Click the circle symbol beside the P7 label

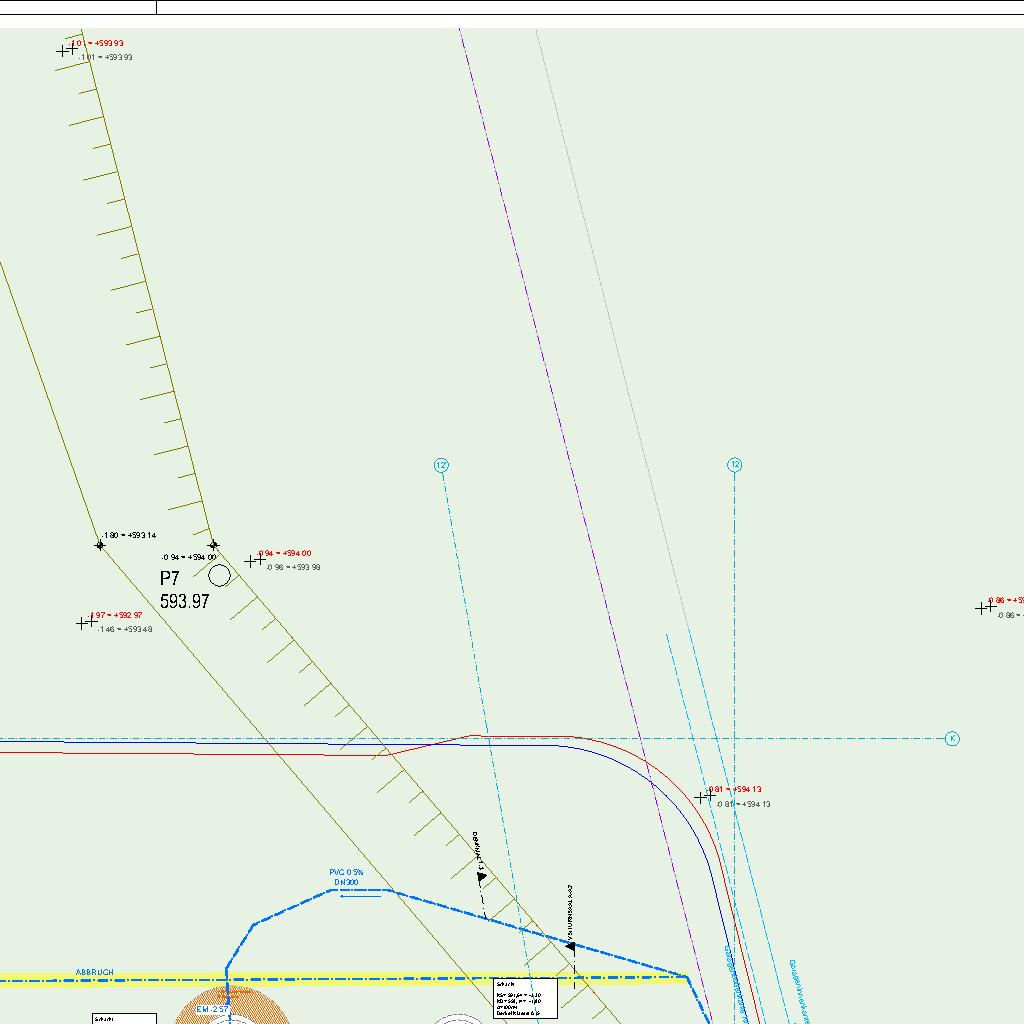219,575
